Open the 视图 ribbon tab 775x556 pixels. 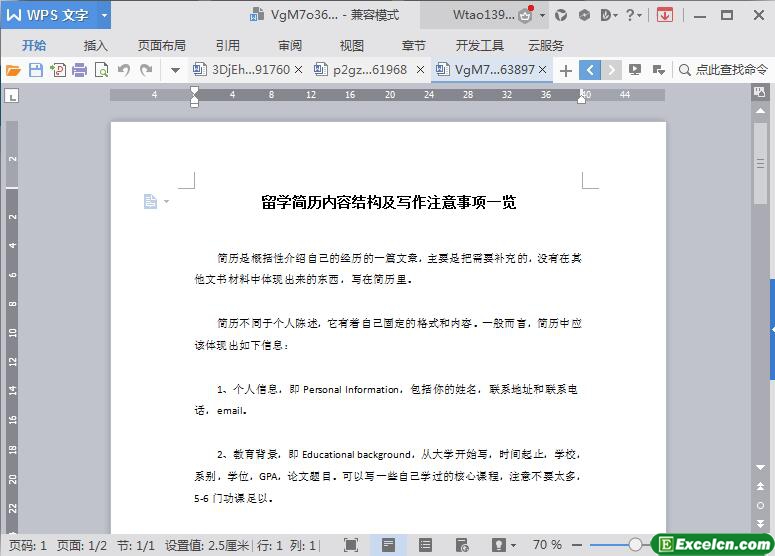(351, 46)
